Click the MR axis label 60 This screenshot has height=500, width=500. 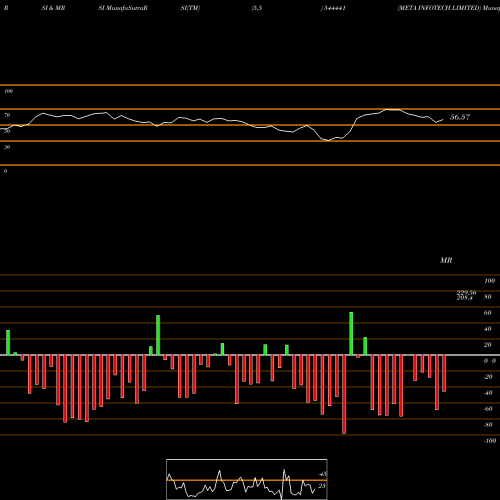487,313
